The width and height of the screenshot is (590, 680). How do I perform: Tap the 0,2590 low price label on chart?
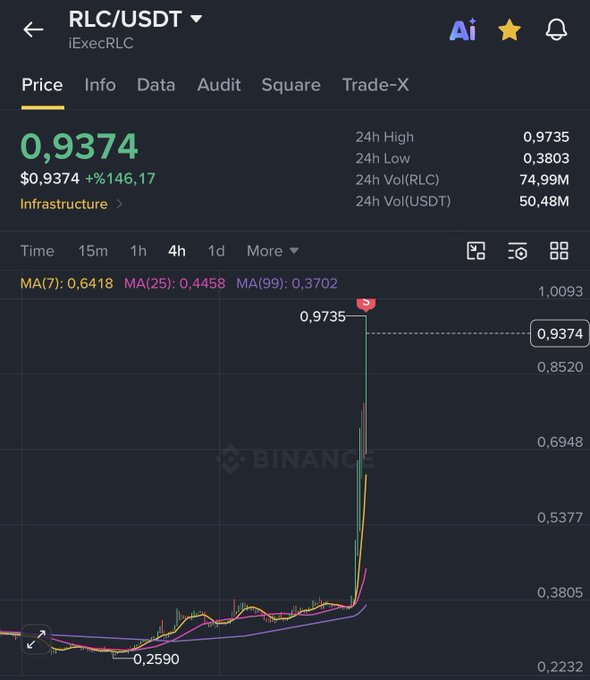(x=156, y=659)
